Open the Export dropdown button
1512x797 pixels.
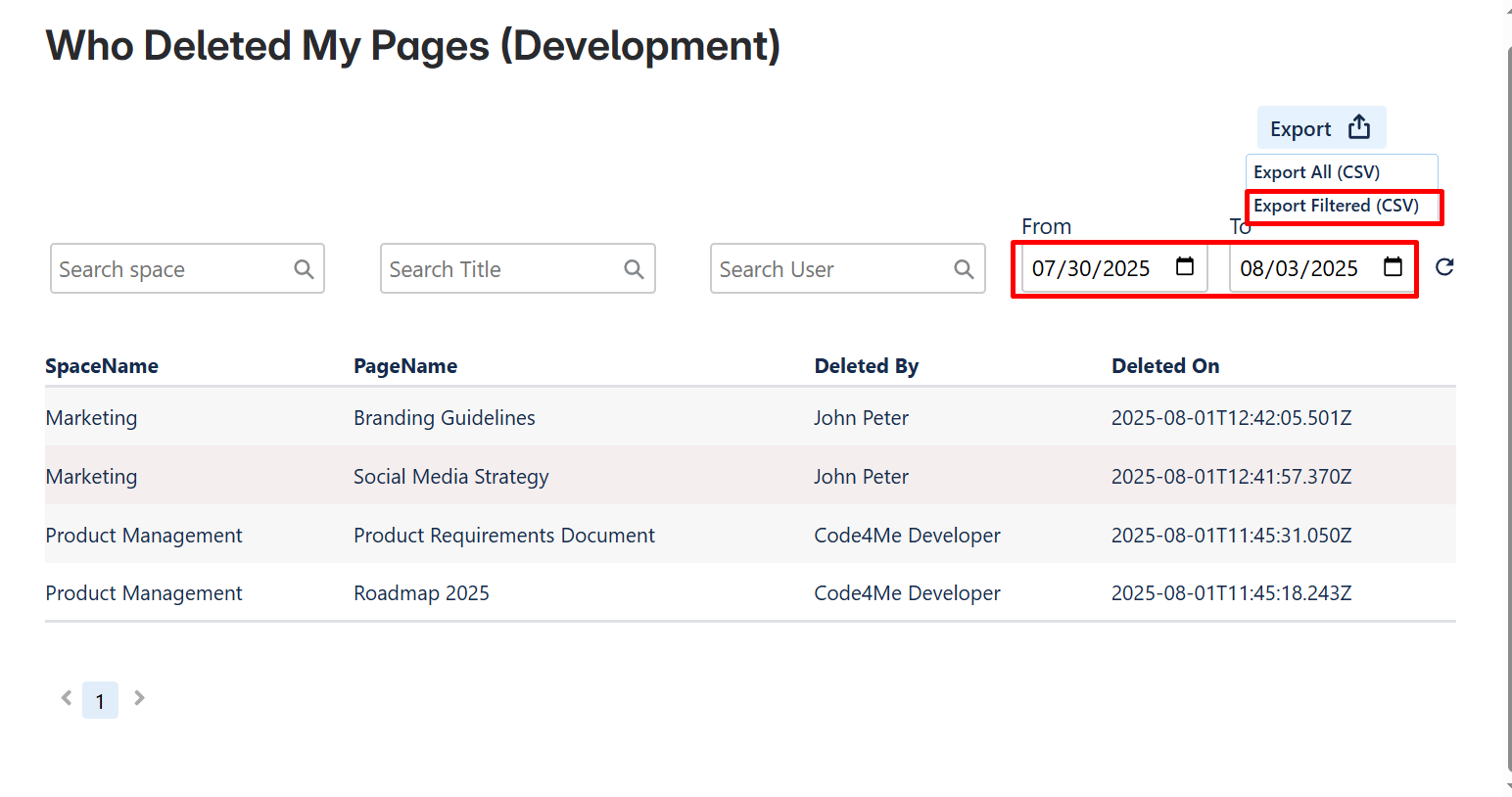point(1320,128)
